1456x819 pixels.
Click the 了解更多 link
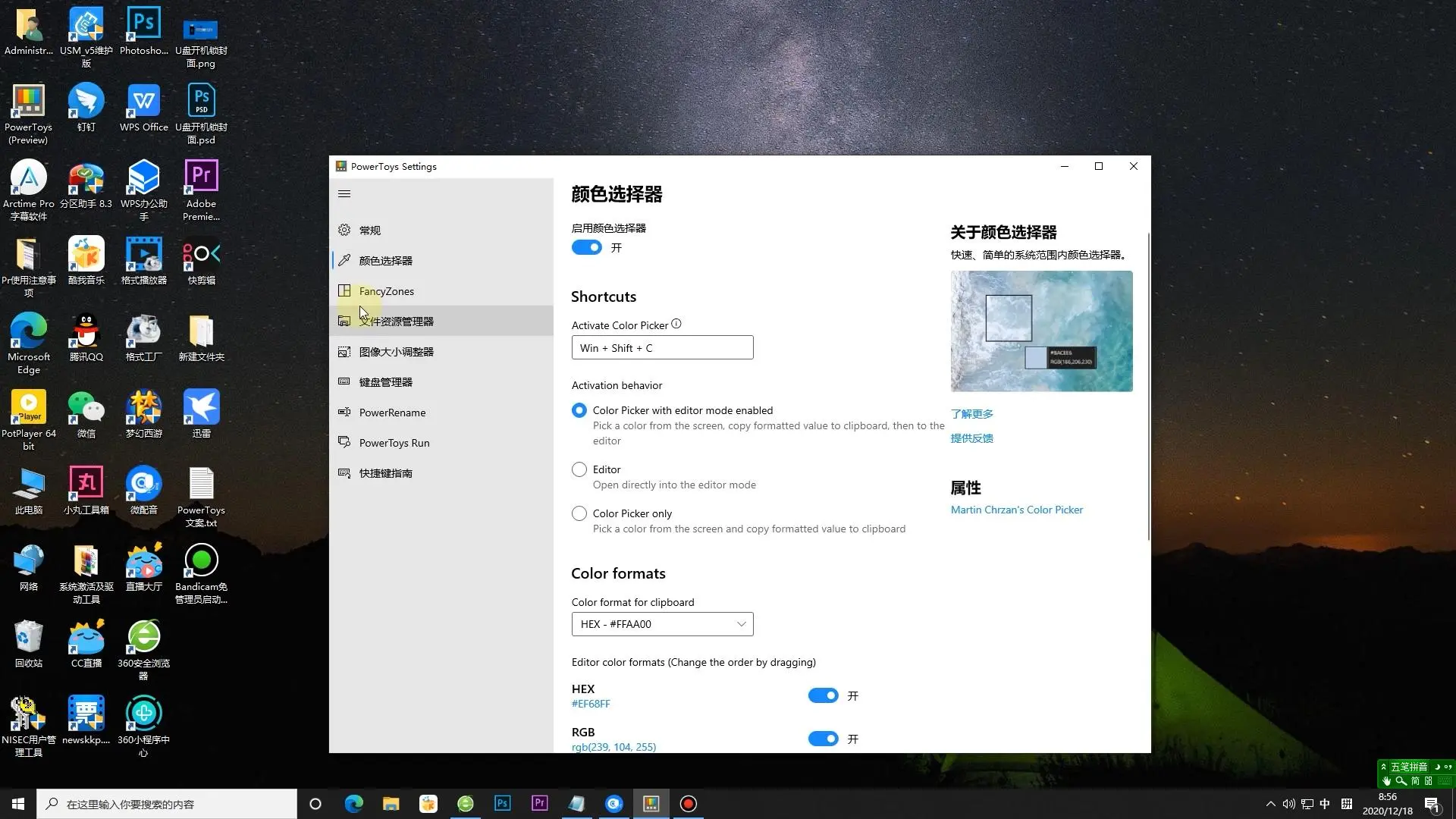(971, 414)
